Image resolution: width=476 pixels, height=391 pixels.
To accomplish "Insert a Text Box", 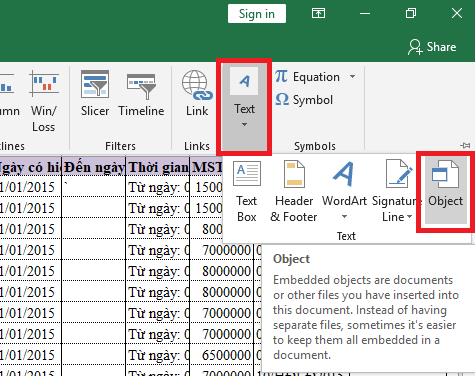I will pos(247,191).
